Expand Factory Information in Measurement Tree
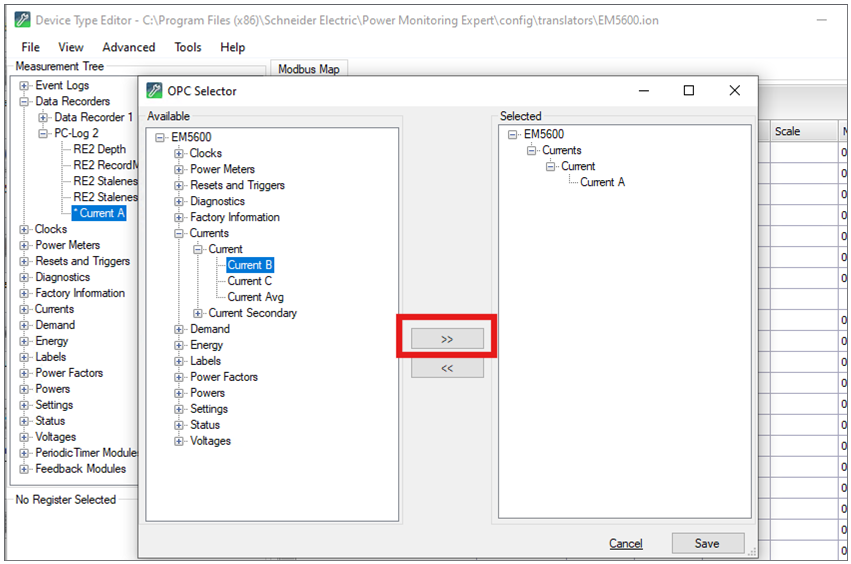 tap(24, 294)
